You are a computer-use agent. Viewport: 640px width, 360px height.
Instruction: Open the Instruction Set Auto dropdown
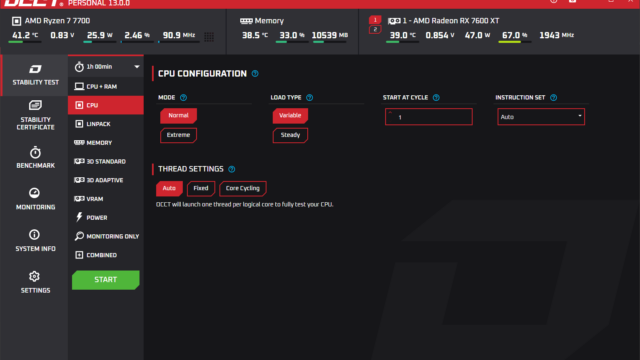541,117
